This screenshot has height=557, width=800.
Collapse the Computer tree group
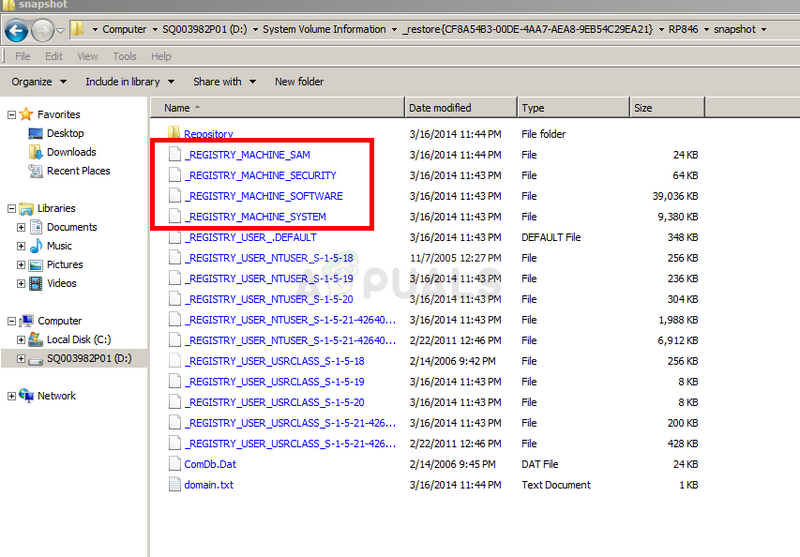(12, 321)
